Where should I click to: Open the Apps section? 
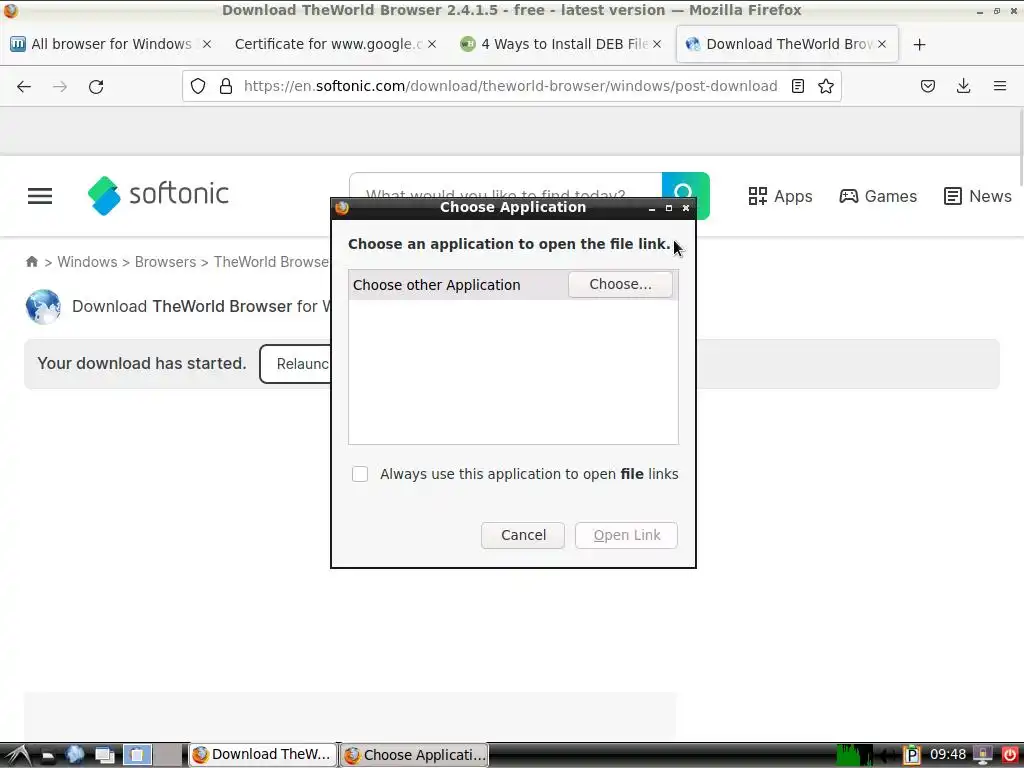[780, 196]
